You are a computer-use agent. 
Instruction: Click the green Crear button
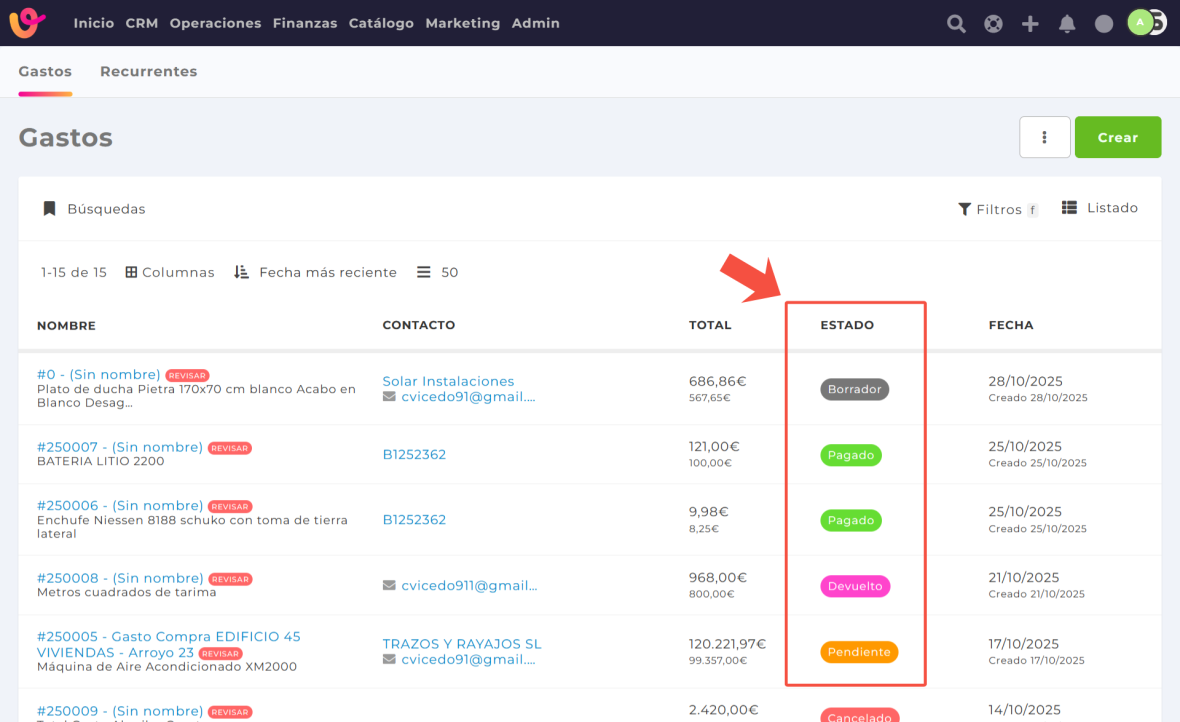(x=1117, y=137)
